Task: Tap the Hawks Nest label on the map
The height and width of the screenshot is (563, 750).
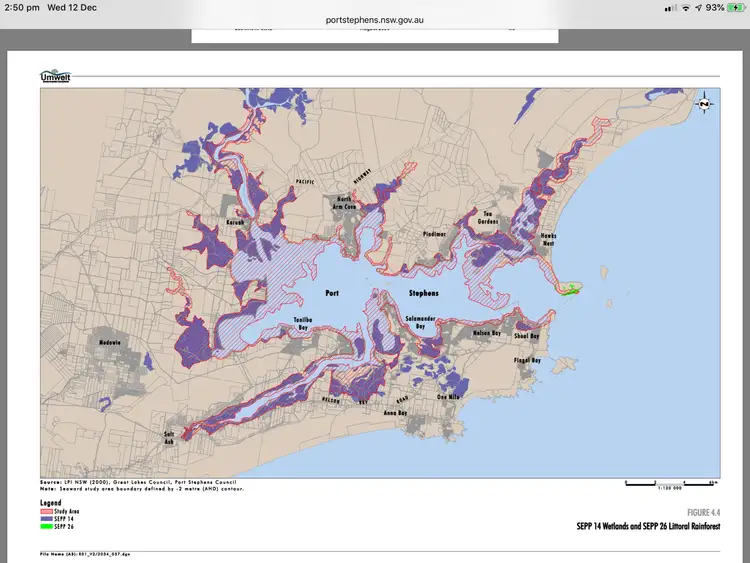Action: click(x=548, y=240)
